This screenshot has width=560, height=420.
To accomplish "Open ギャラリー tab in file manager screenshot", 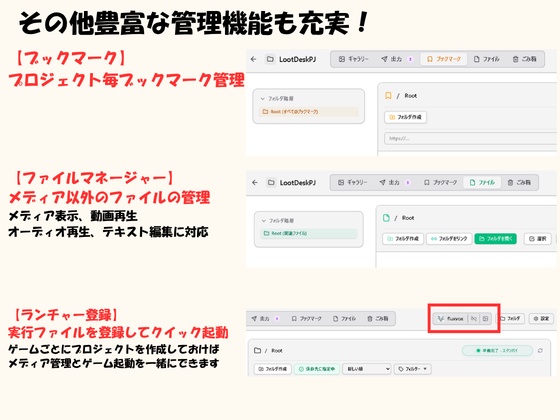I will [x=352, y=182].
